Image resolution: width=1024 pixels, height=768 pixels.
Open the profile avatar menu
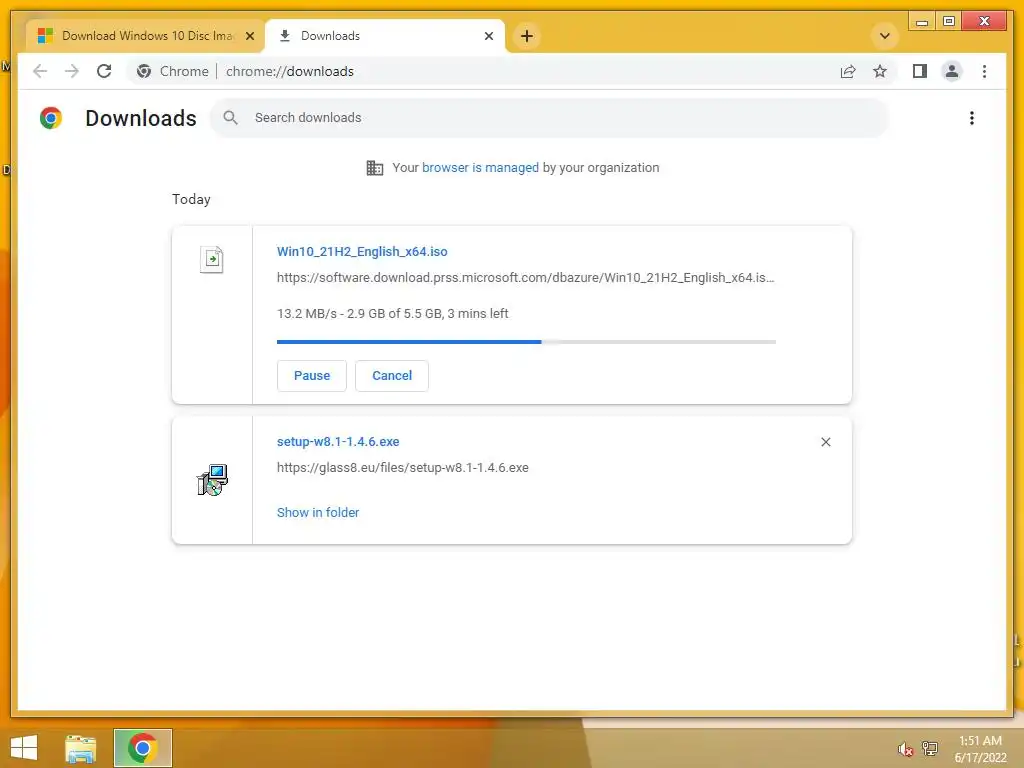(952, 71)
